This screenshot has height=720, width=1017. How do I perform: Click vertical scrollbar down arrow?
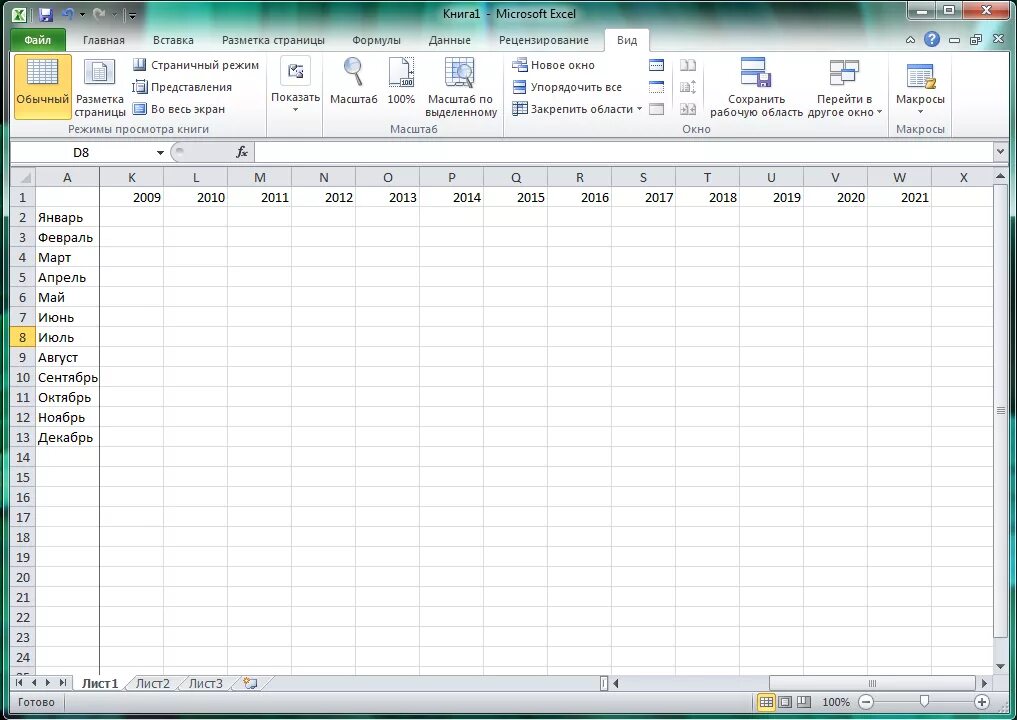pyautogui.click(x=999, y=666)
